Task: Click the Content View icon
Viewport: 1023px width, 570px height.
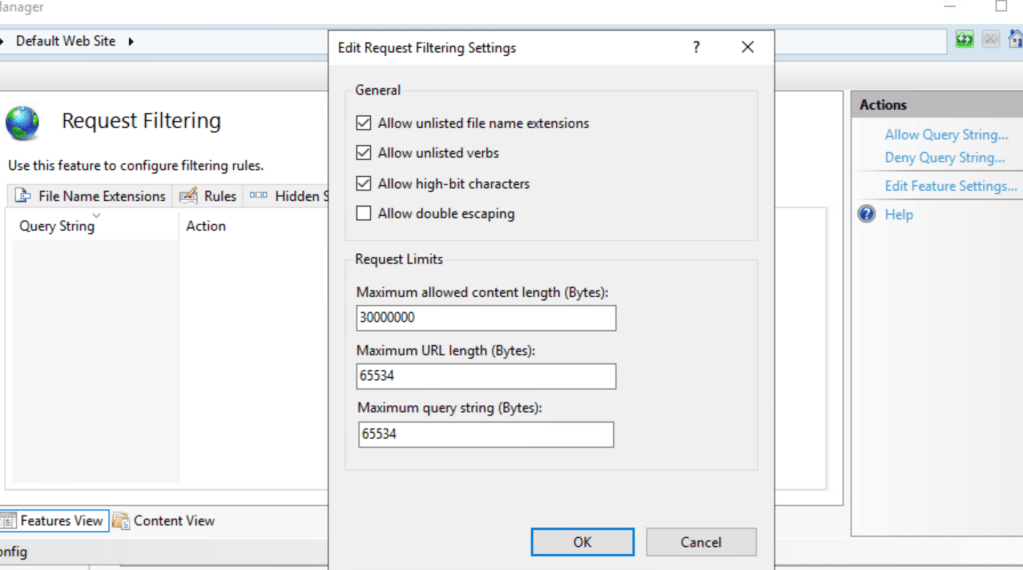Action: [x=122, y=521]
